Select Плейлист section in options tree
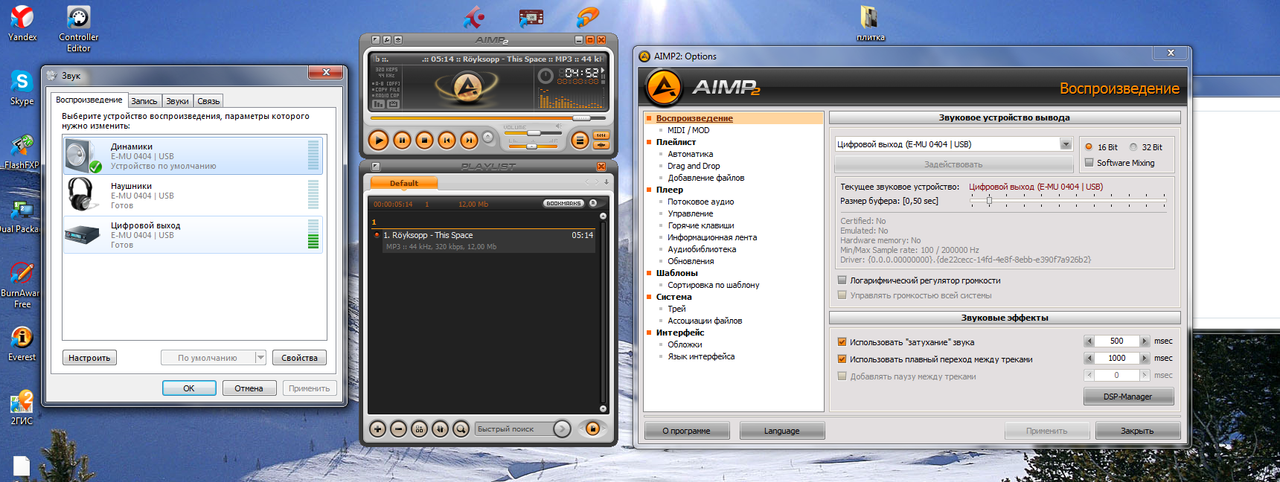The image size is (1280, 482). 677,142
